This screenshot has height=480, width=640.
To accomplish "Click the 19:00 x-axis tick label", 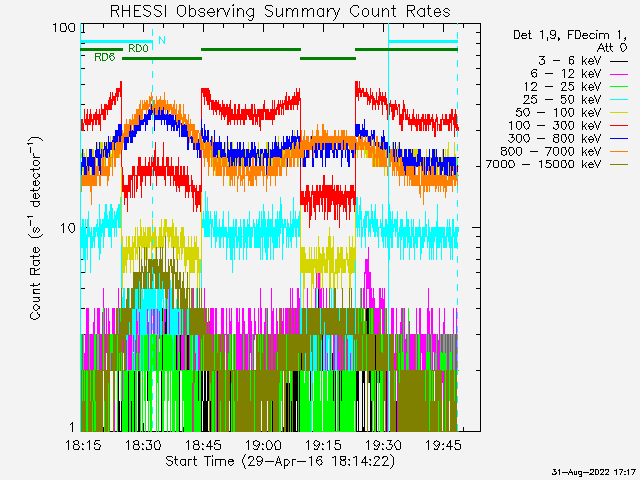I will pyautogui.click(x=263, y=445).
